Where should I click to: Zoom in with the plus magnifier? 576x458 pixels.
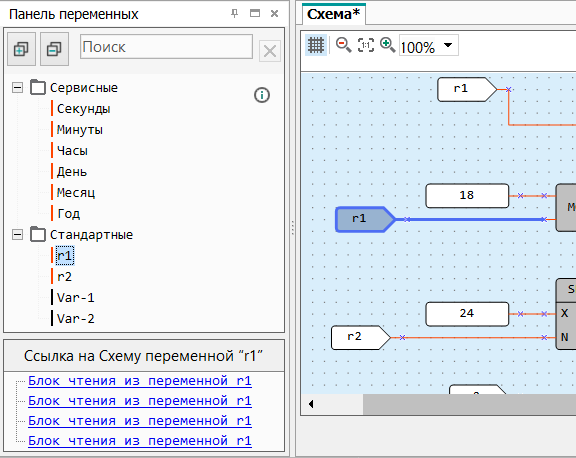point(387,45)
